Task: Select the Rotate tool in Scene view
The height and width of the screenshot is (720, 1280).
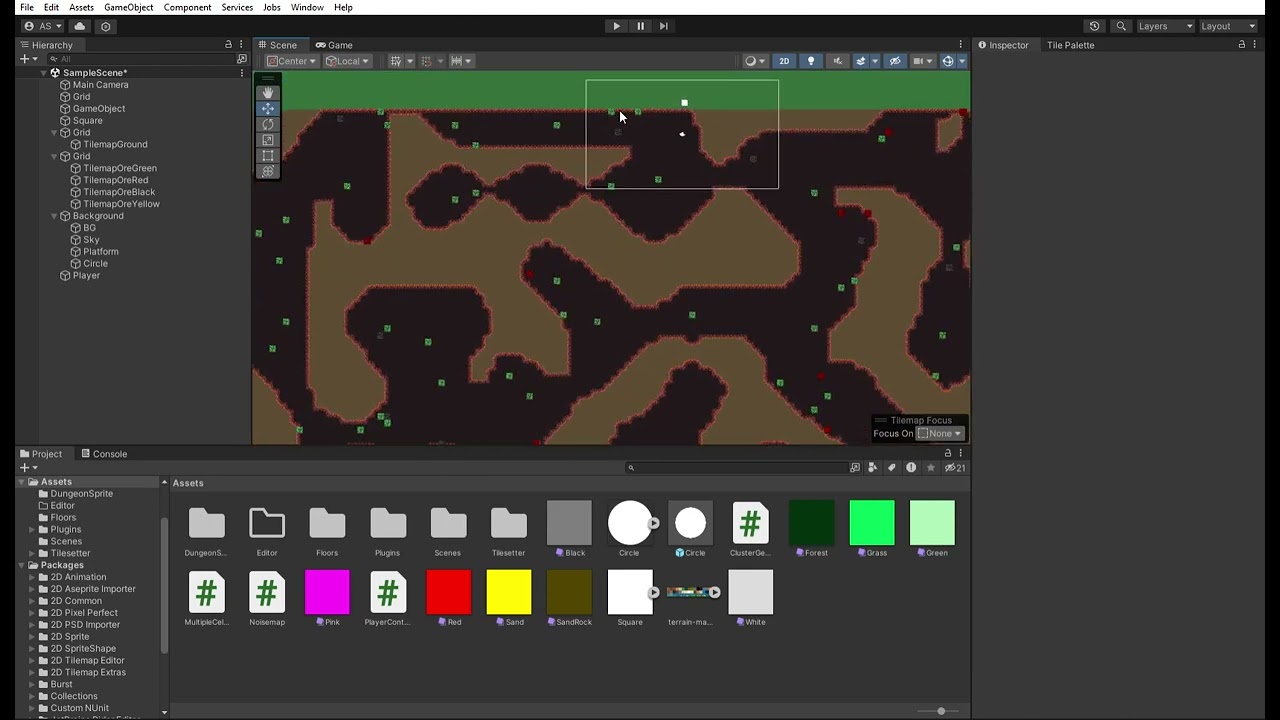Action: 267,124
